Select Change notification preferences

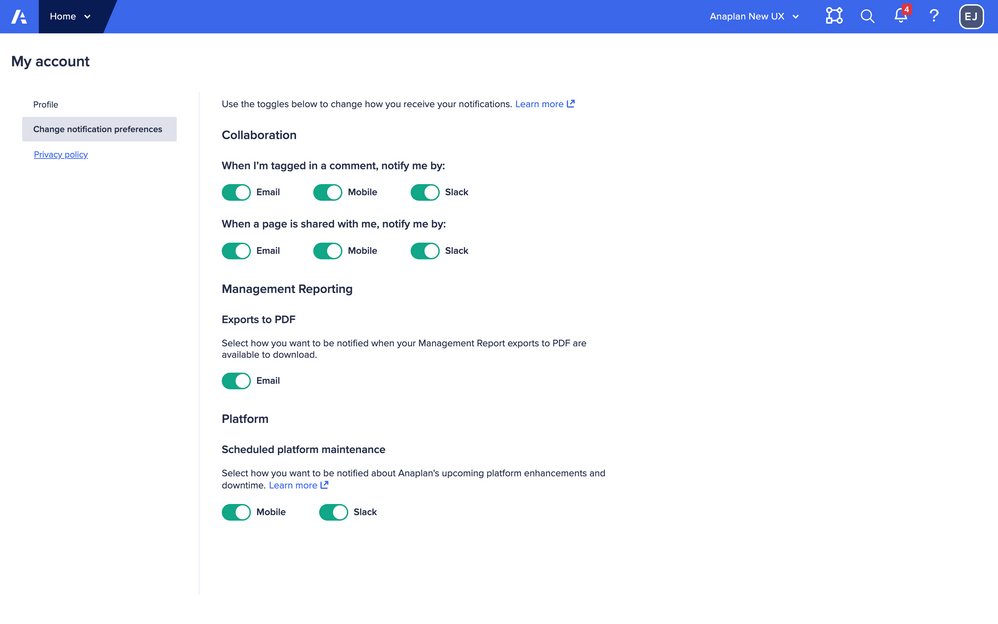point(98,129)
